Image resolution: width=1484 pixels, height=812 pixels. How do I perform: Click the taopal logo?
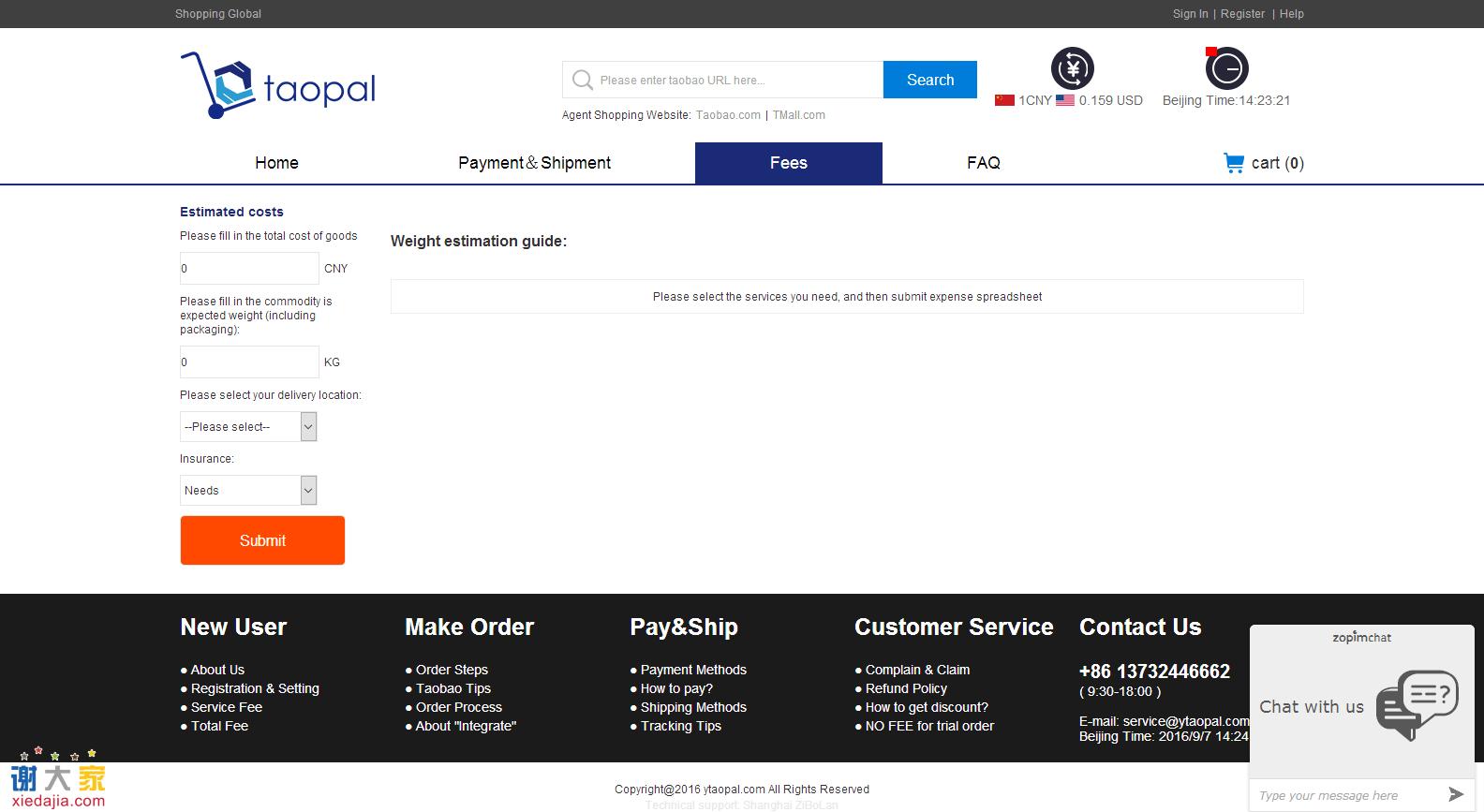click(x=278, y=86)
